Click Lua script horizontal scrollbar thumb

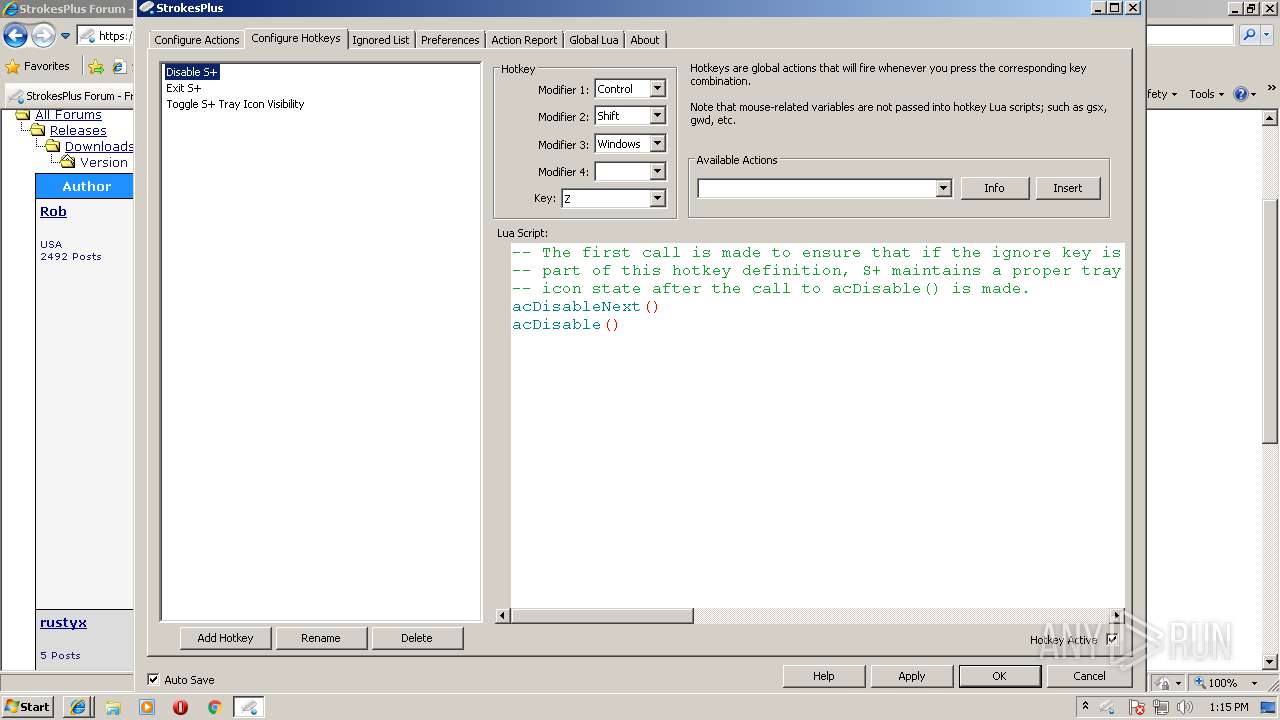602,616
